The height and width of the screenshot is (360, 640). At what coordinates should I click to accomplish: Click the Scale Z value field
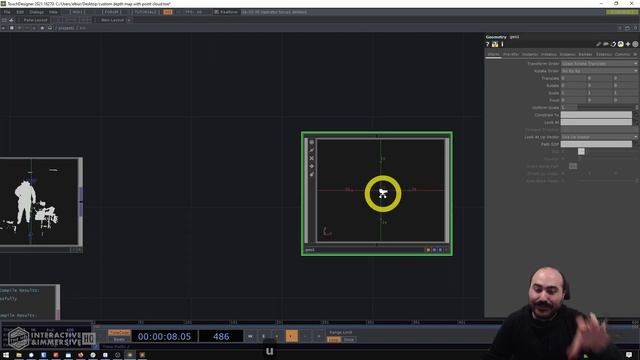pos(626,93)
